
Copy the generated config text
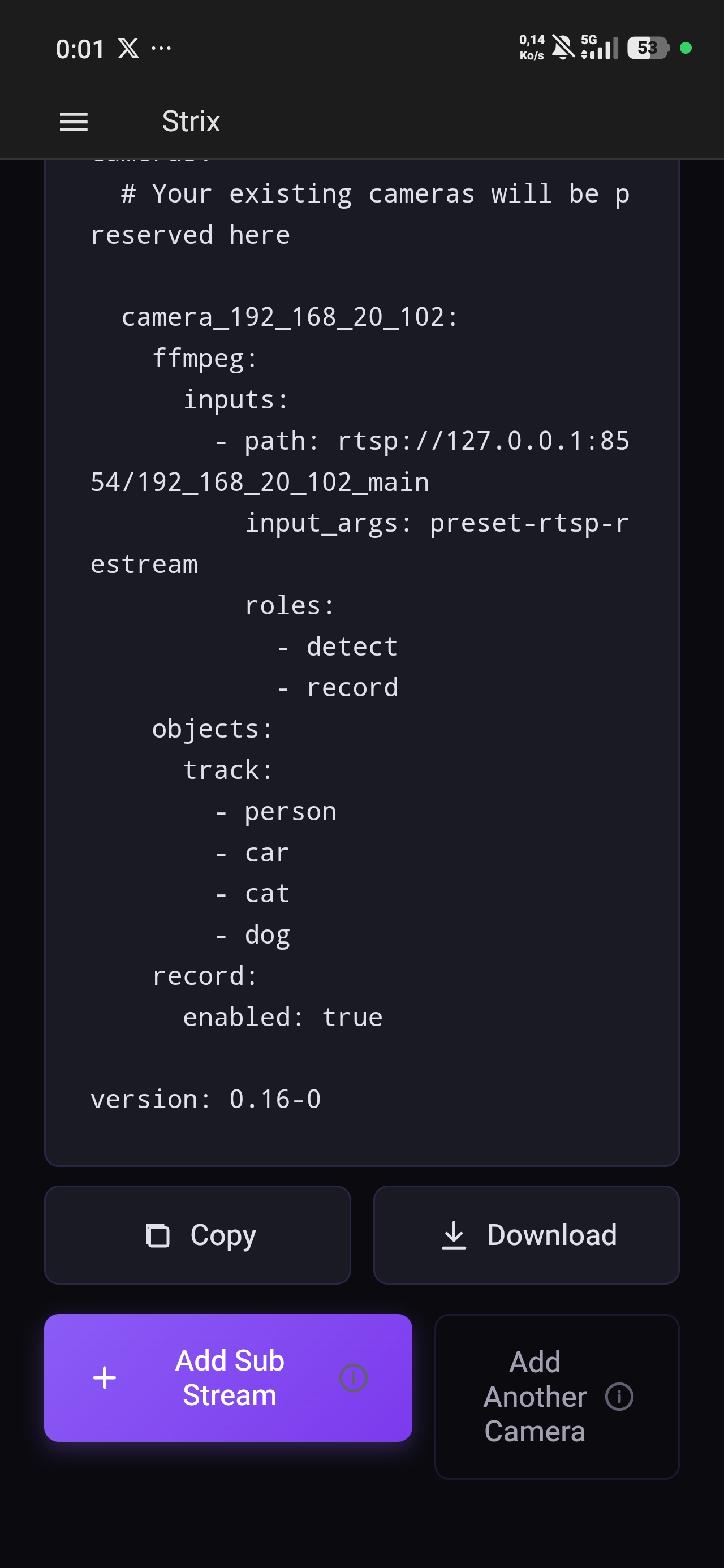pos(198,1235)
